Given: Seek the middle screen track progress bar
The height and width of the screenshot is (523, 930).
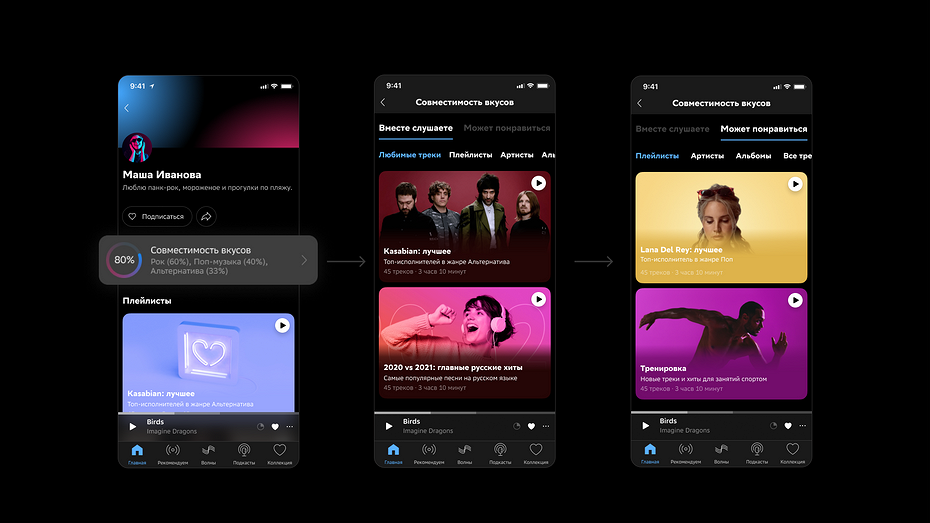Looking at the screenshot, I should (464, 412).
